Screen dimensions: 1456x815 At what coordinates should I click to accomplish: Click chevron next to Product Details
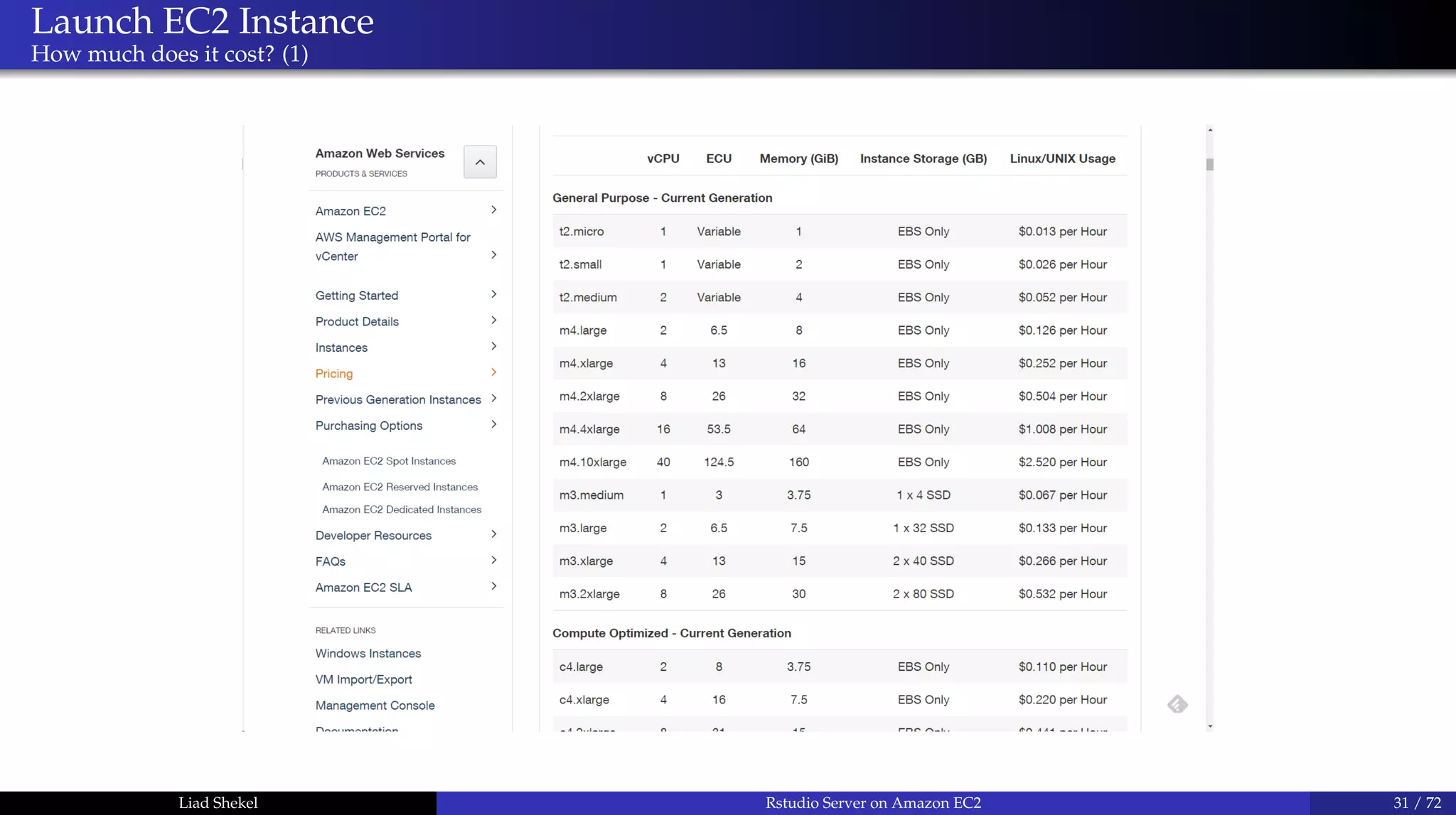[493, 320]
